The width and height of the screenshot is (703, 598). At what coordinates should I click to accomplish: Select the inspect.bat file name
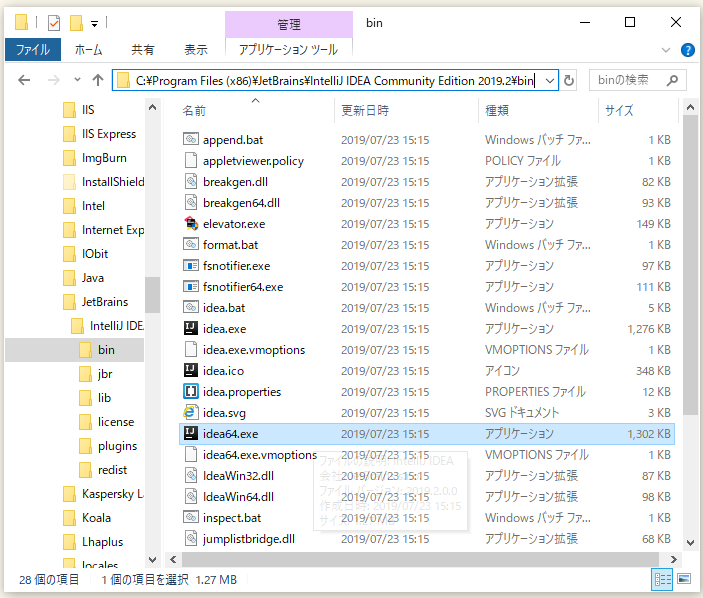click(x=232, y=518)
